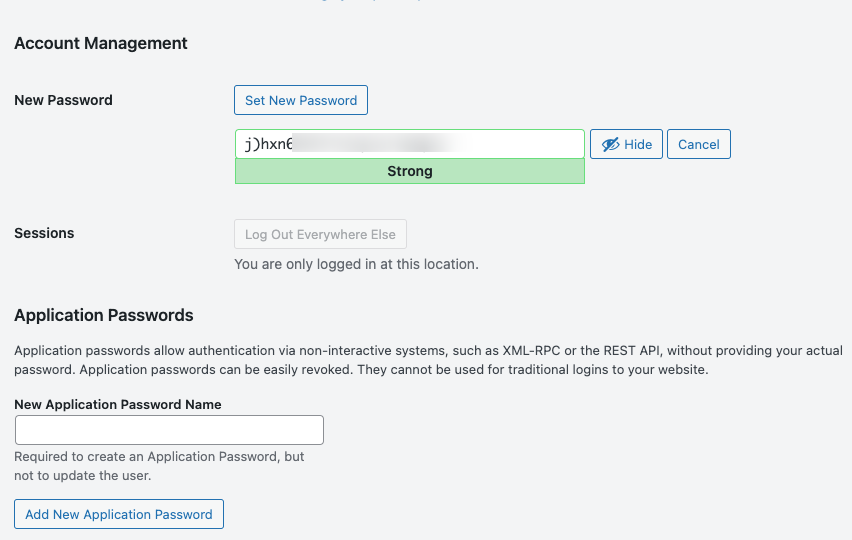Viewport: 852px width, 540px height.
Task: Cancel the new password change
Action: (x=698, y=144)
